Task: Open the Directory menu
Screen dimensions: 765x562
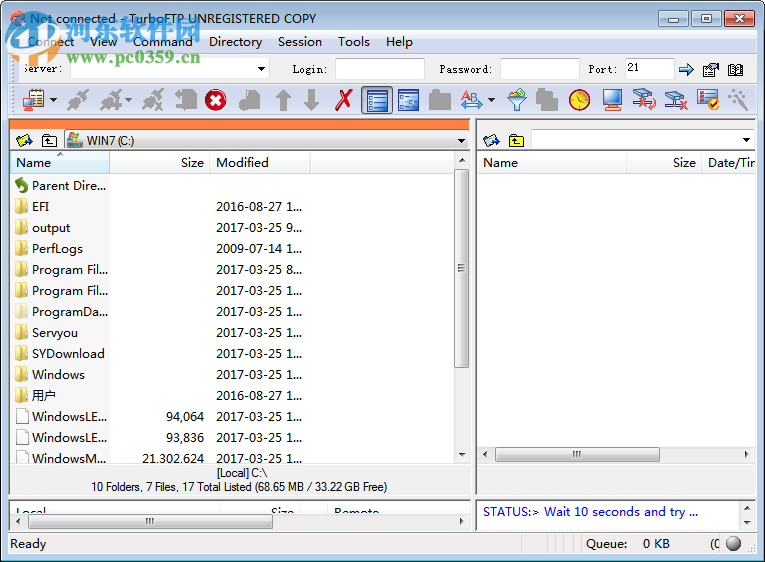Action: click(x=236, y=42)
